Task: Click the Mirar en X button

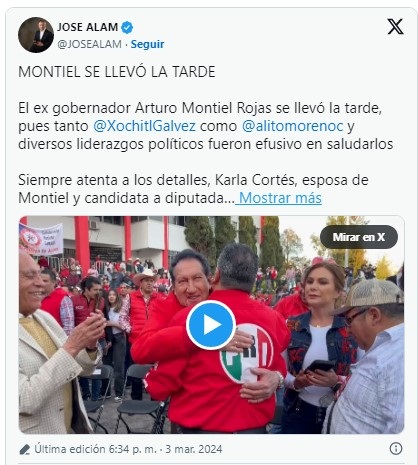Action: coord(359,237)
